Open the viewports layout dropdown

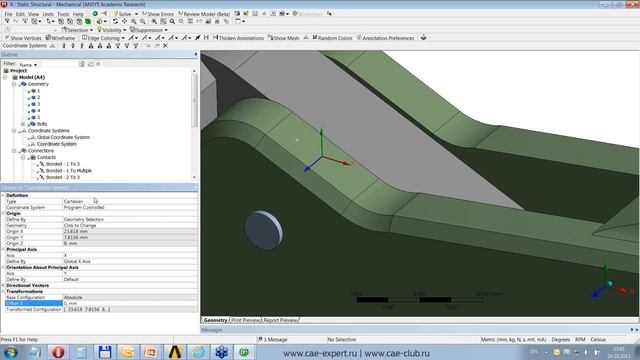240,21
